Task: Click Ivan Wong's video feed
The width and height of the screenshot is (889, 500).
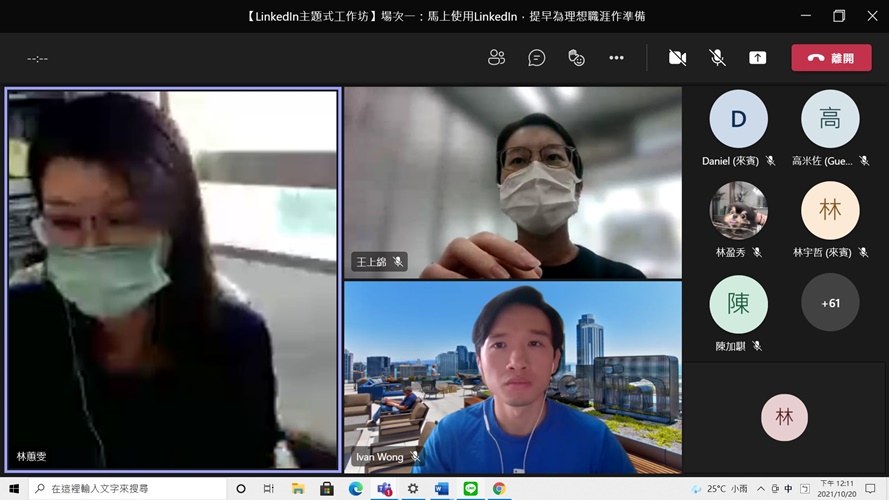Action: point(512,377)
